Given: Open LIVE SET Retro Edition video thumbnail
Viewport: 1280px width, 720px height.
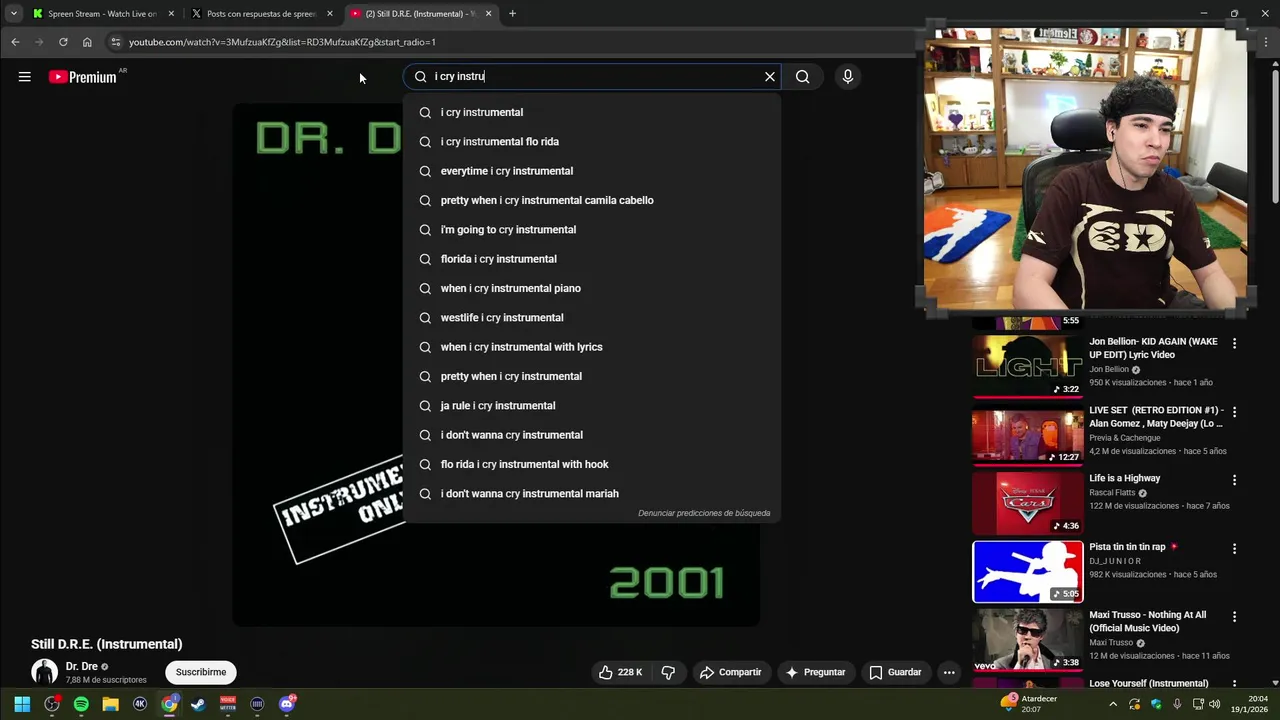Looking at the screenshot, I should [1028, 434].
